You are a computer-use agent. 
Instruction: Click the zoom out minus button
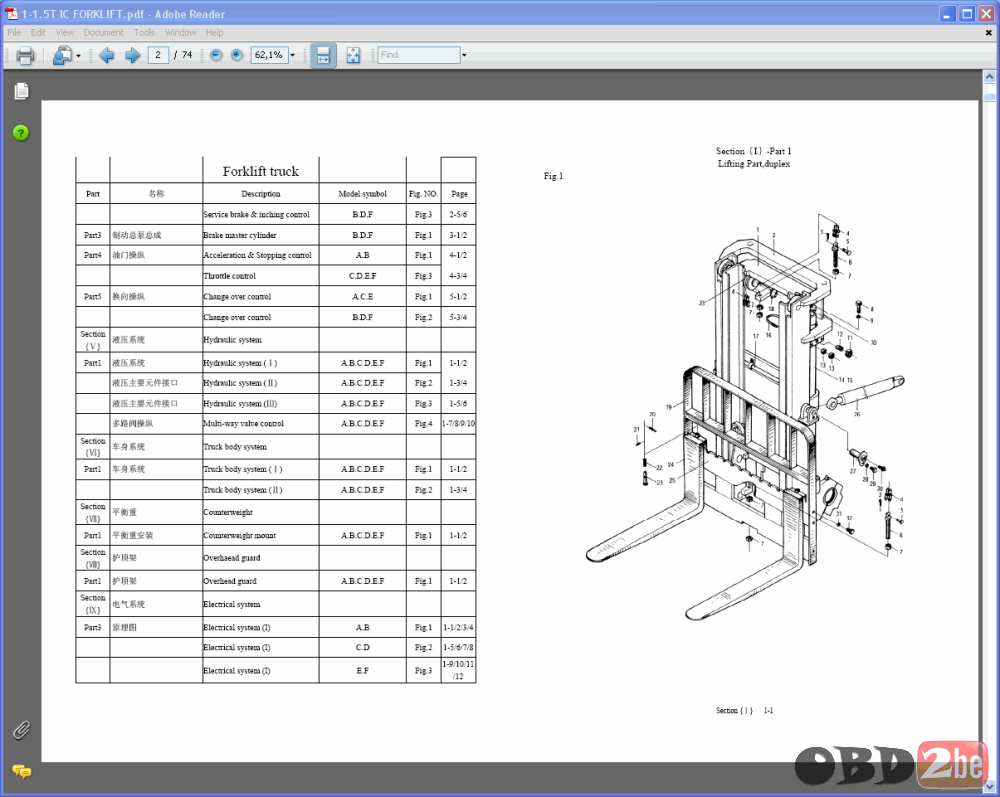[x=216, y=55]
